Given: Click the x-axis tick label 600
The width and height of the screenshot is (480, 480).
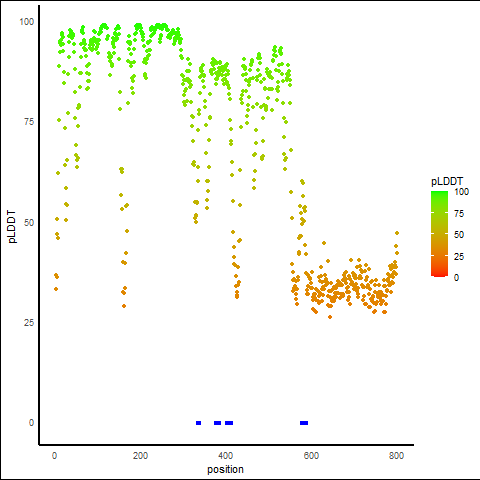Looking at the screenshot, I should (311, 456).
